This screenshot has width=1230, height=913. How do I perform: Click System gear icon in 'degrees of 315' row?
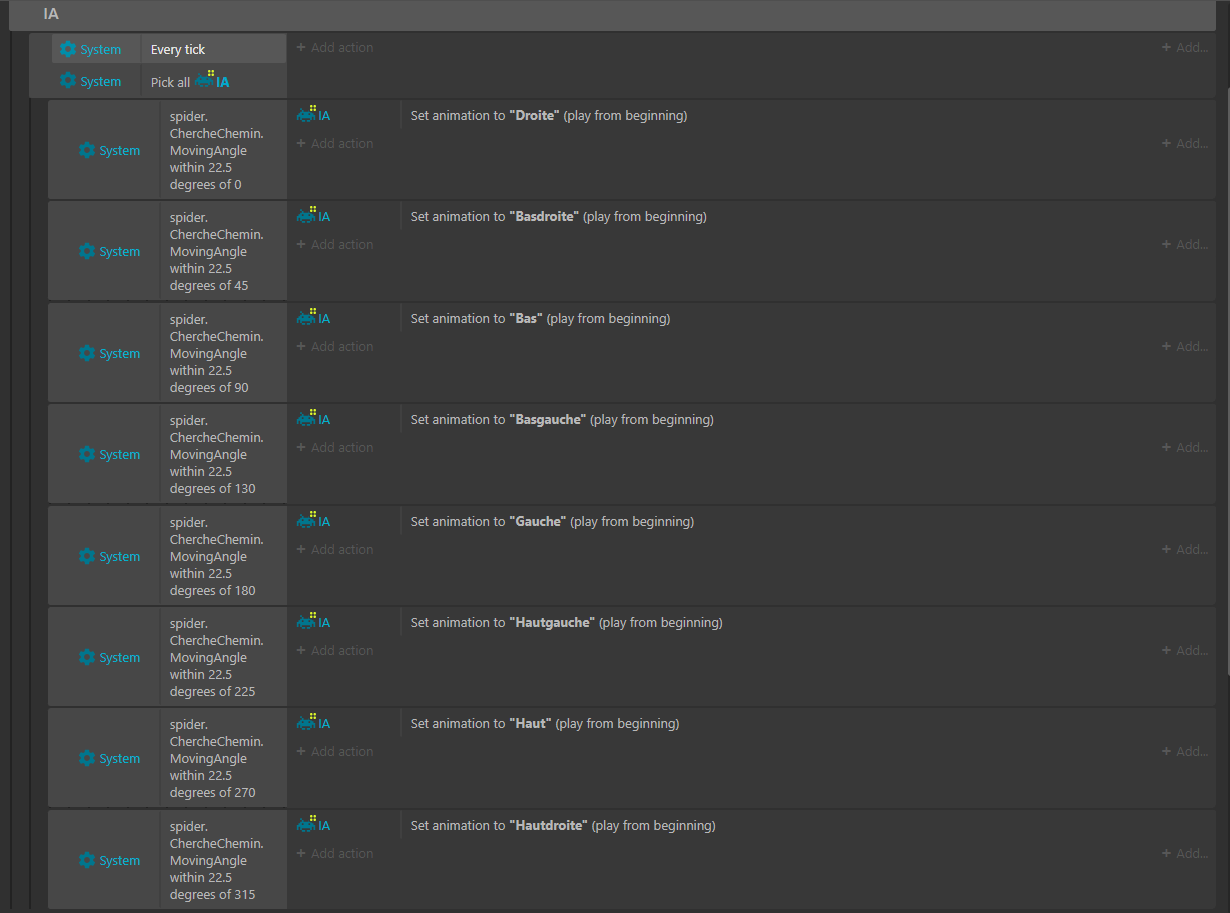(x=87, y=860)
